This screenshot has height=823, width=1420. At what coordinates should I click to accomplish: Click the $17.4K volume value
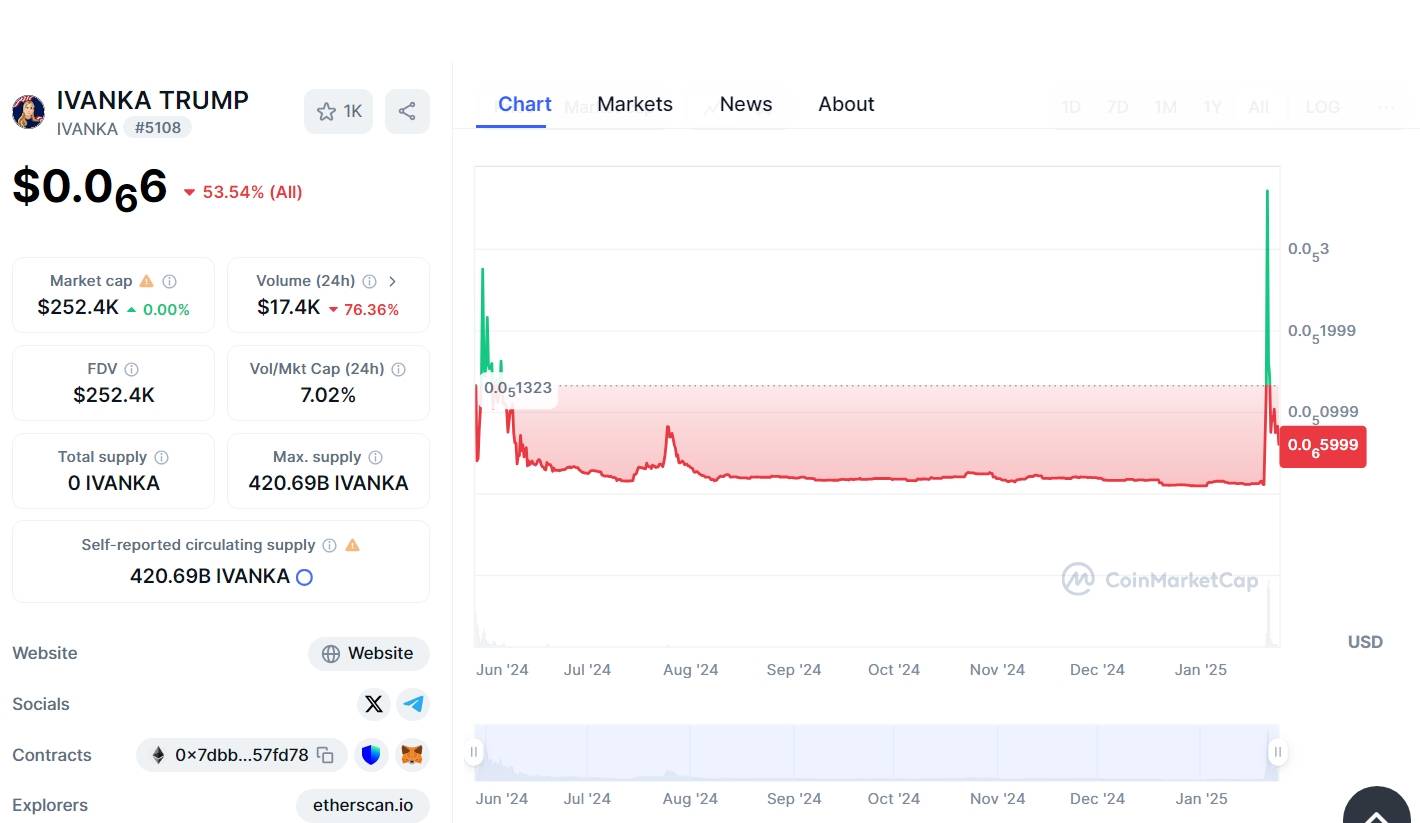pyautogui.click(x=289, y=308)
